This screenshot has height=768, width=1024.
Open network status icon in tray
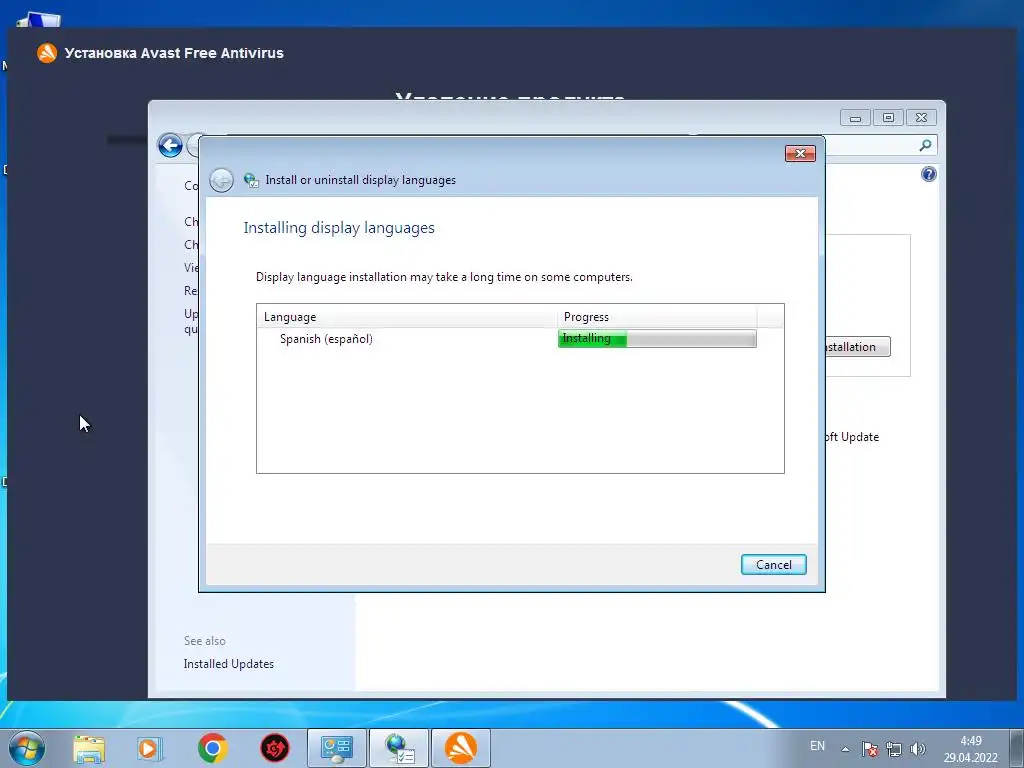pyautogui.click(x=893, y=749)
